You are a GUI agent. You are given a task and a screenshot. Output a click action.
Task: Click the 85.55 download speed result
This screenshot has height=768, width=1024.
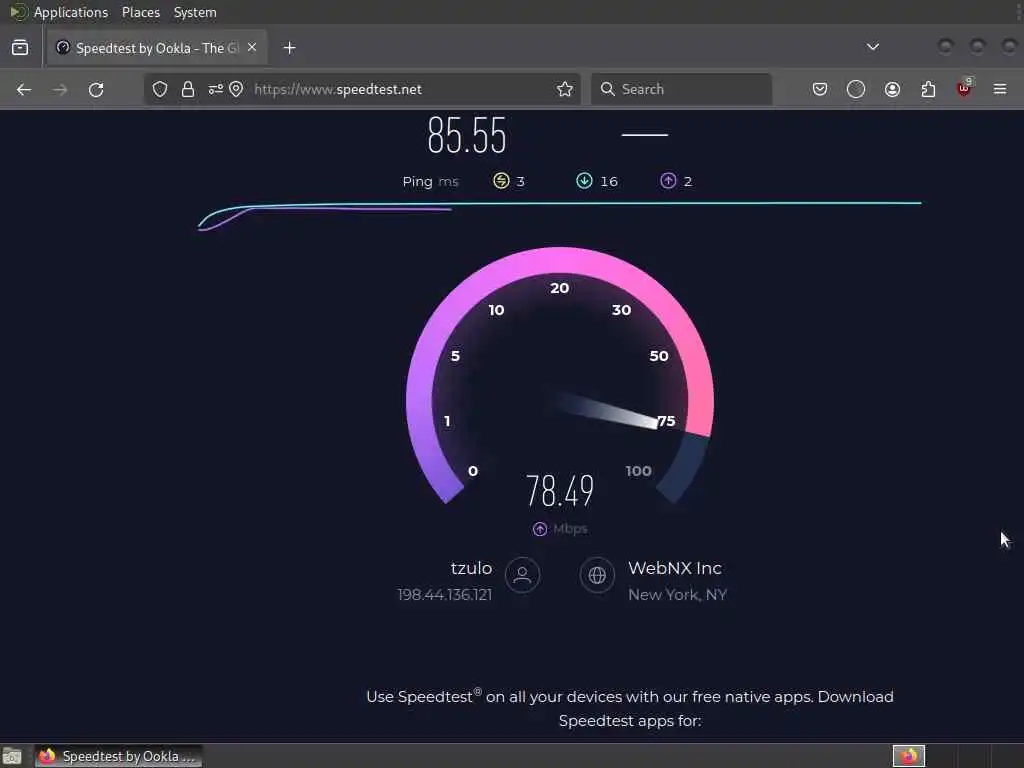tap(467, 135)
